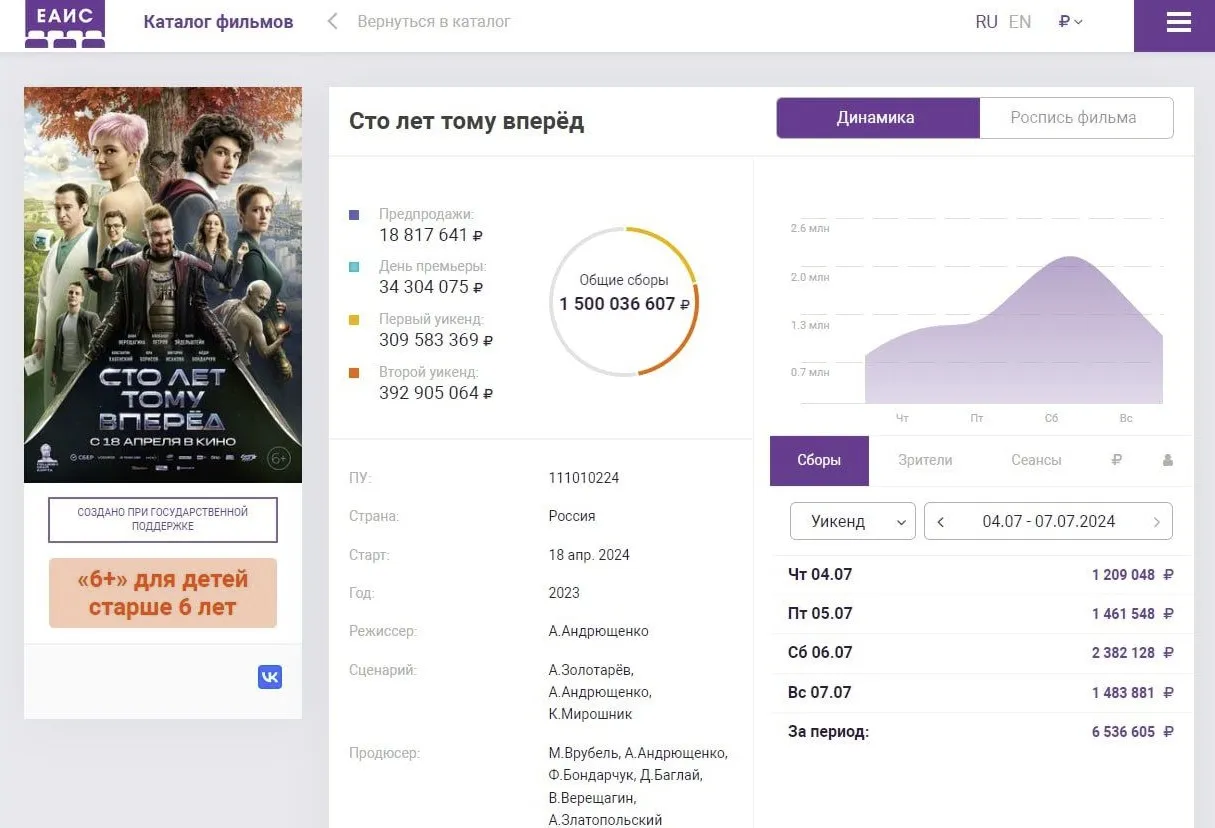The image size is (1215, 828).
Task: Click the Первый уикенд yellow legend square
Action: 354,320
